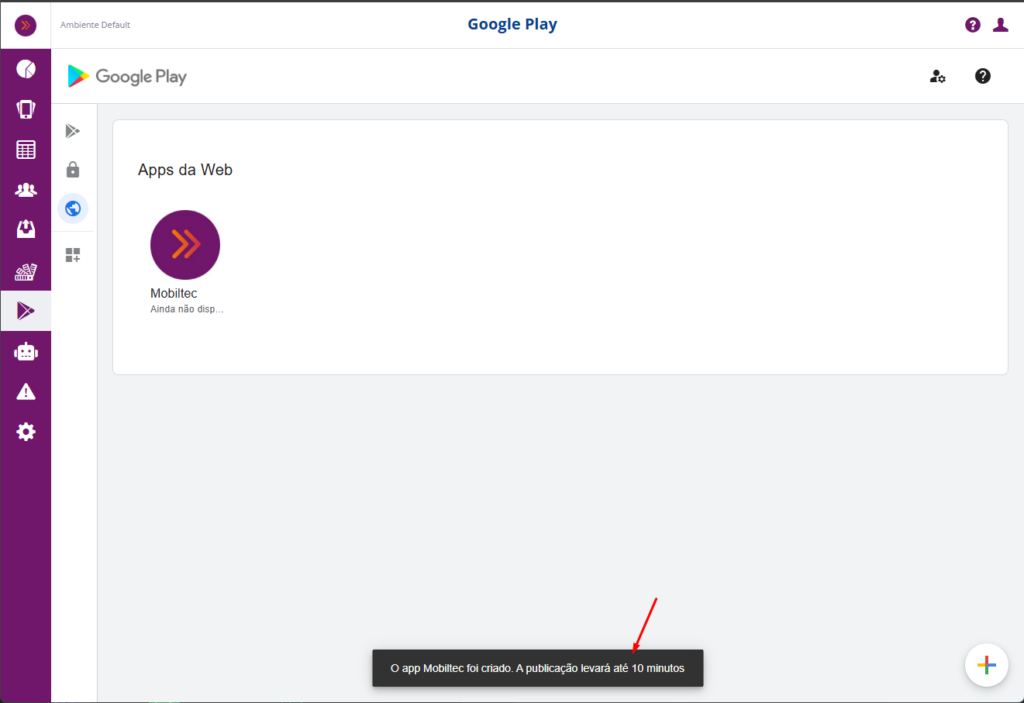Click the purple help question mark icon
The image size is (1024, 703).
pos(972,25)
